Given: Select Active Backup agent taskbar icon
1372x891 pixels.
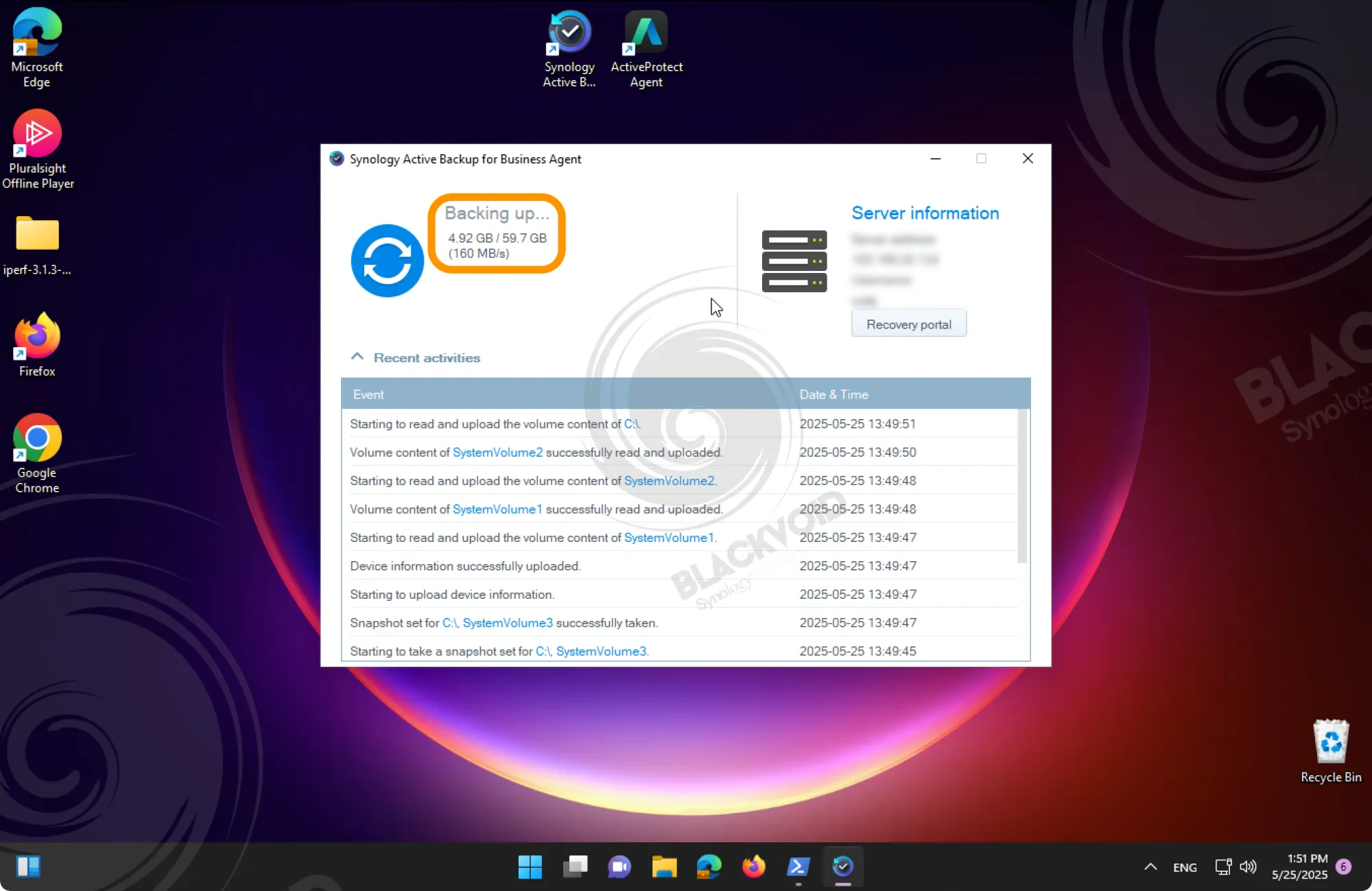Looking at the screenshot, I should (x=842, y=866).
